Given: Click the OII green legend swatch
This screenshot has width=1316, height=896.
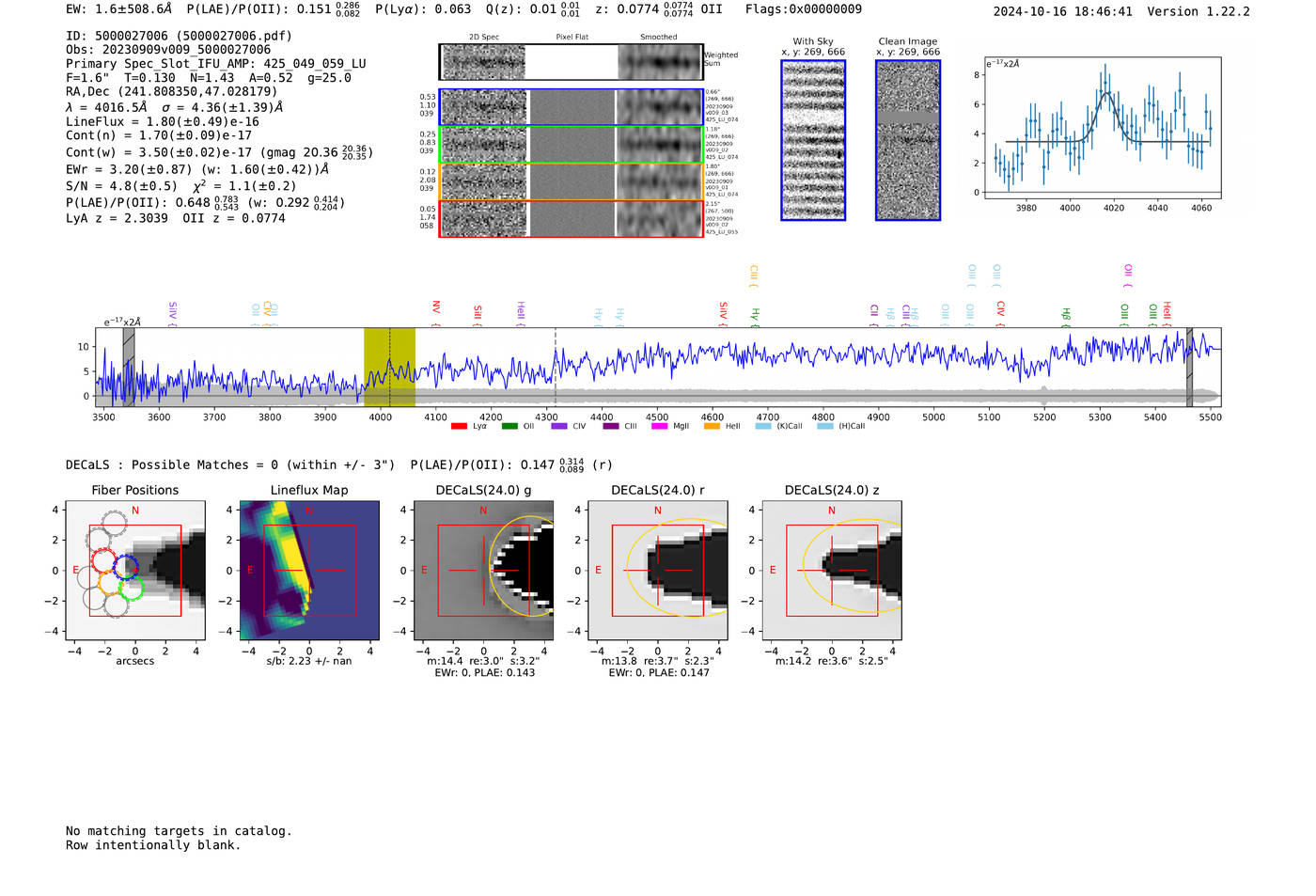Looking at the screenshot, I should [509, 426].
